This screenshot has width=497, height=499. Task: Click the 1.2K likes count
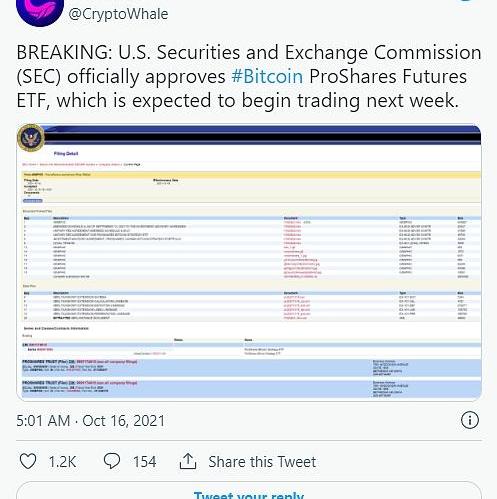click(x=62, y=462)
